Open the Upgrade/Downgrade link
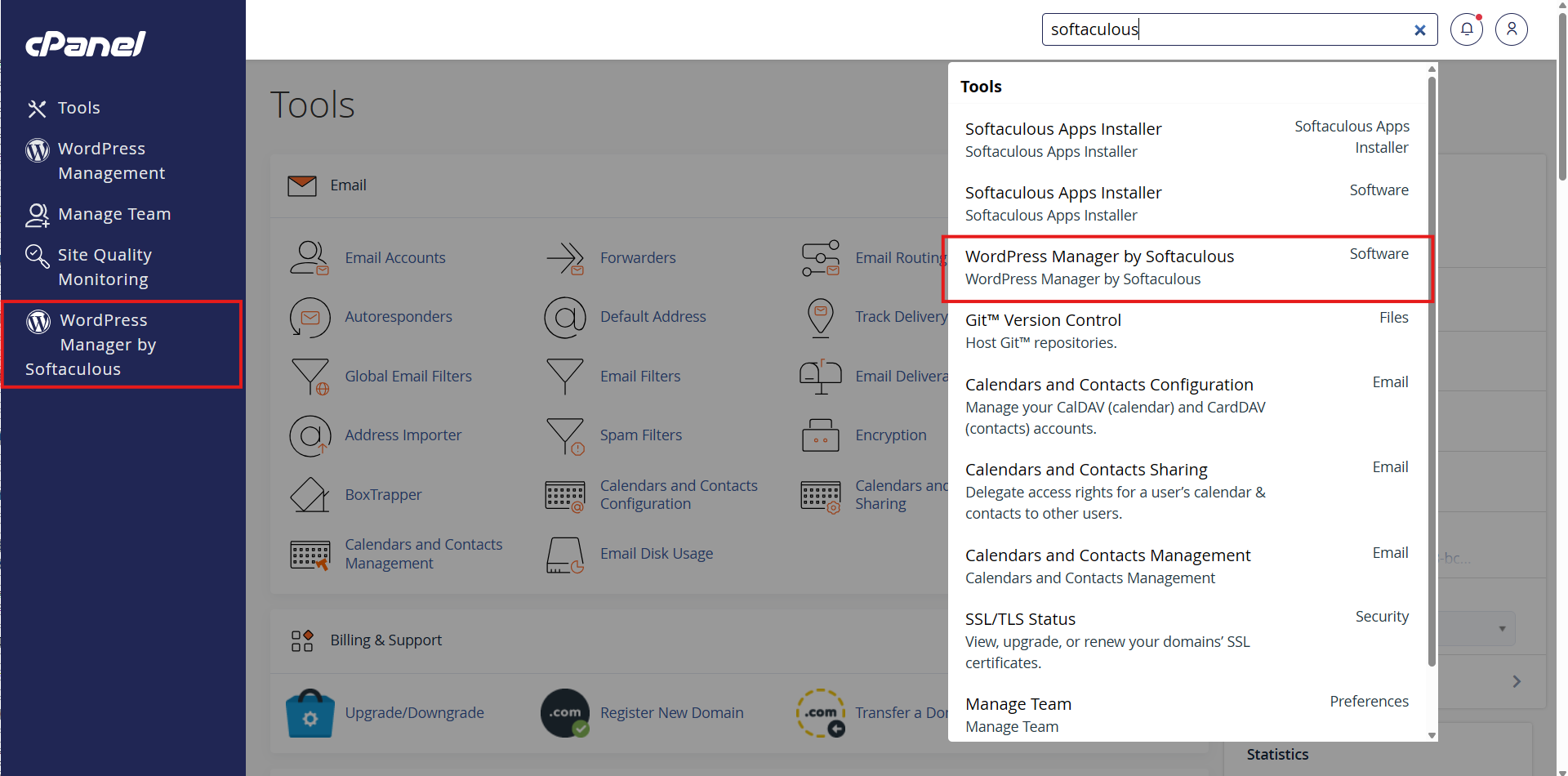The height and width of the screenshot is (776, 1568). [414, 713]
